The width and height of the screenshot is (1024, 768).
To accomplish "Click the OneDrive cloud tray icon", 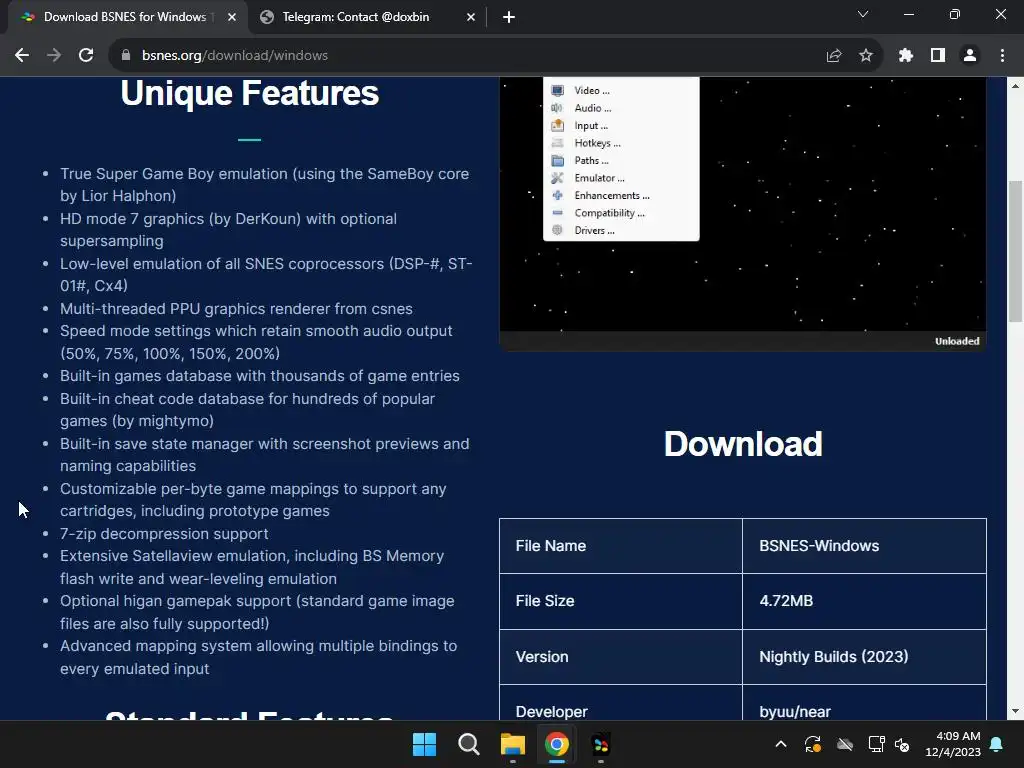I will [x=845, y=744].
